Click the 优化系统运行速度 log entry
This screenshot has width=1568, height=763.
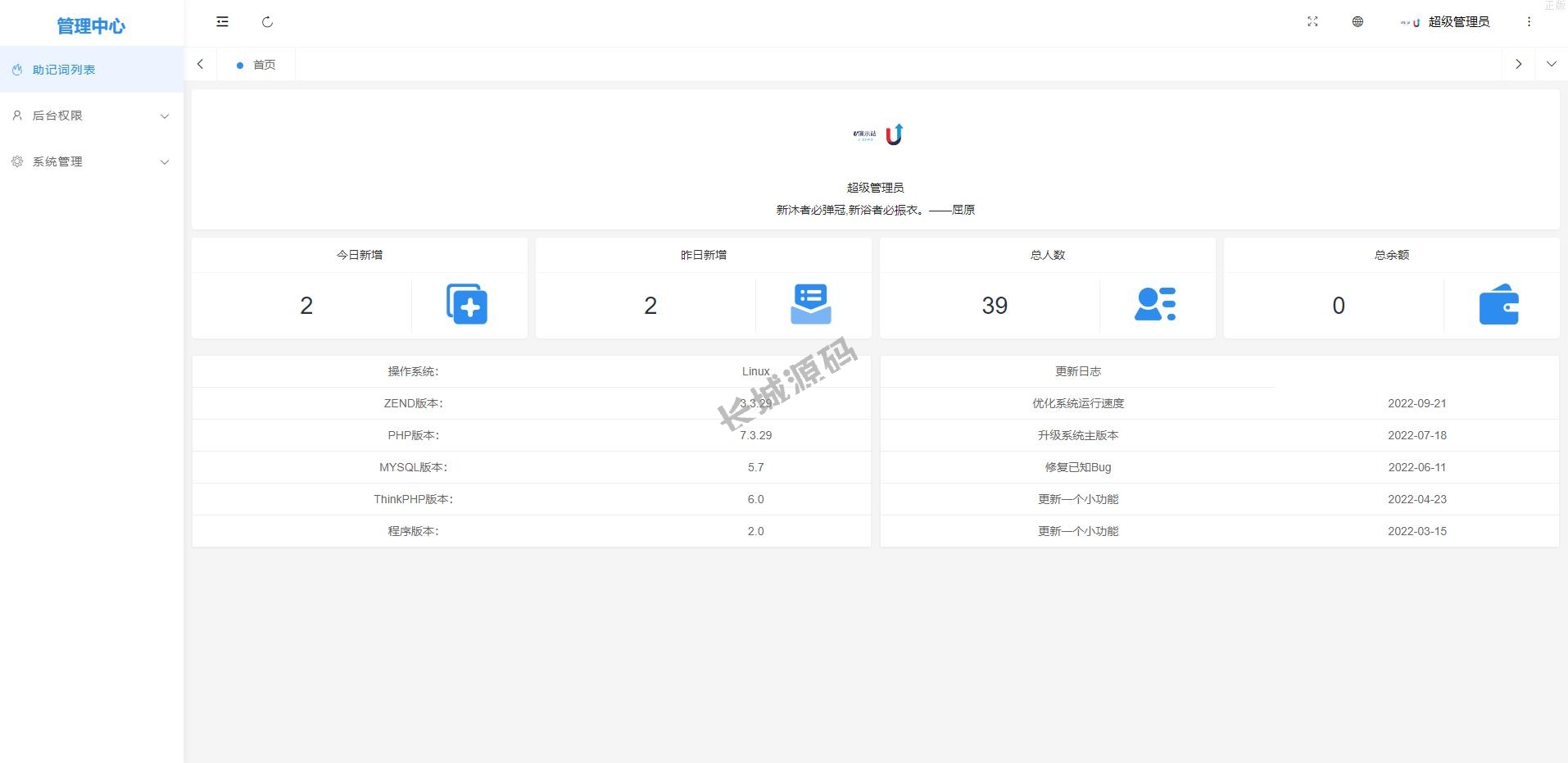pyautogui.click(x=1078, y=403)
